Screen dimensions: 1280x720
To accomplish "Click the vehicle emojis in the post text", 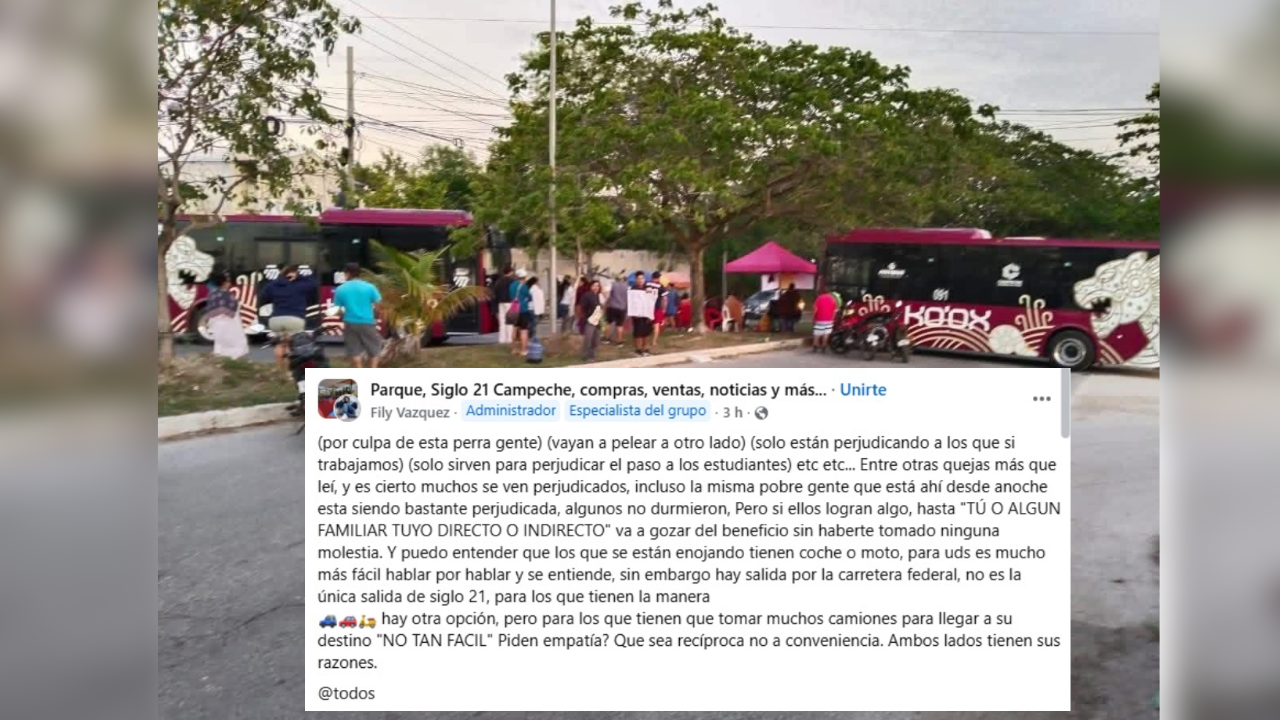I will coord(347,620).
